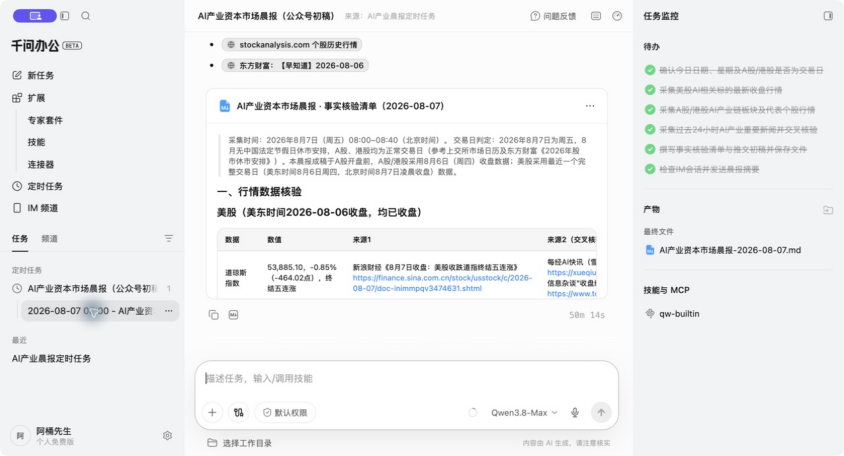This screenshot has width=844, height=456.
Task: Toggle the 确认今日日期 todo checkmark
Action: point(650,70)
